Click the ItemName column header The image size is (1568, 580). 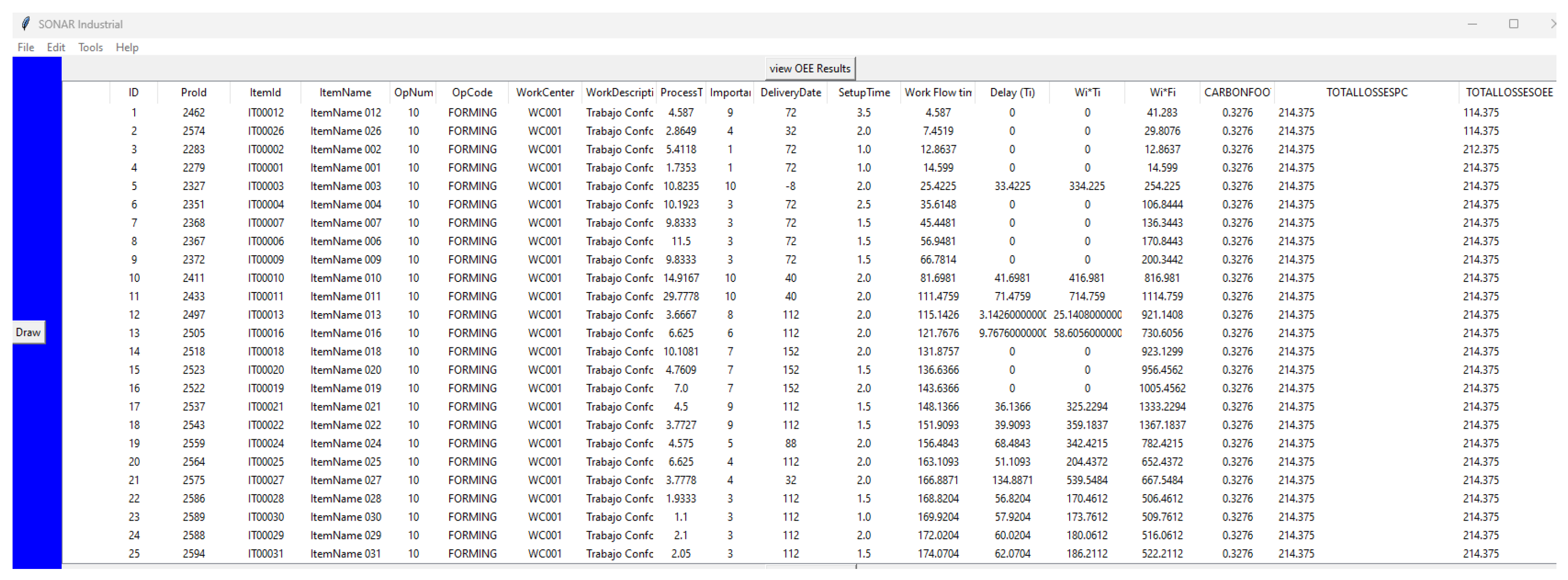(x=345, y=92)
